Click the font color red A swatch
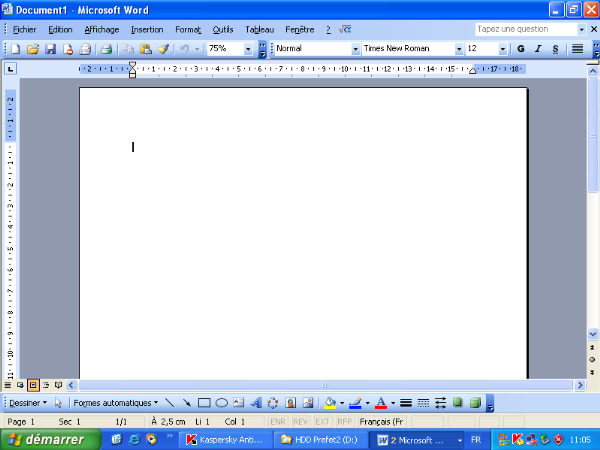This screenshot has height=450, width=600. click(x=380, y=403)
